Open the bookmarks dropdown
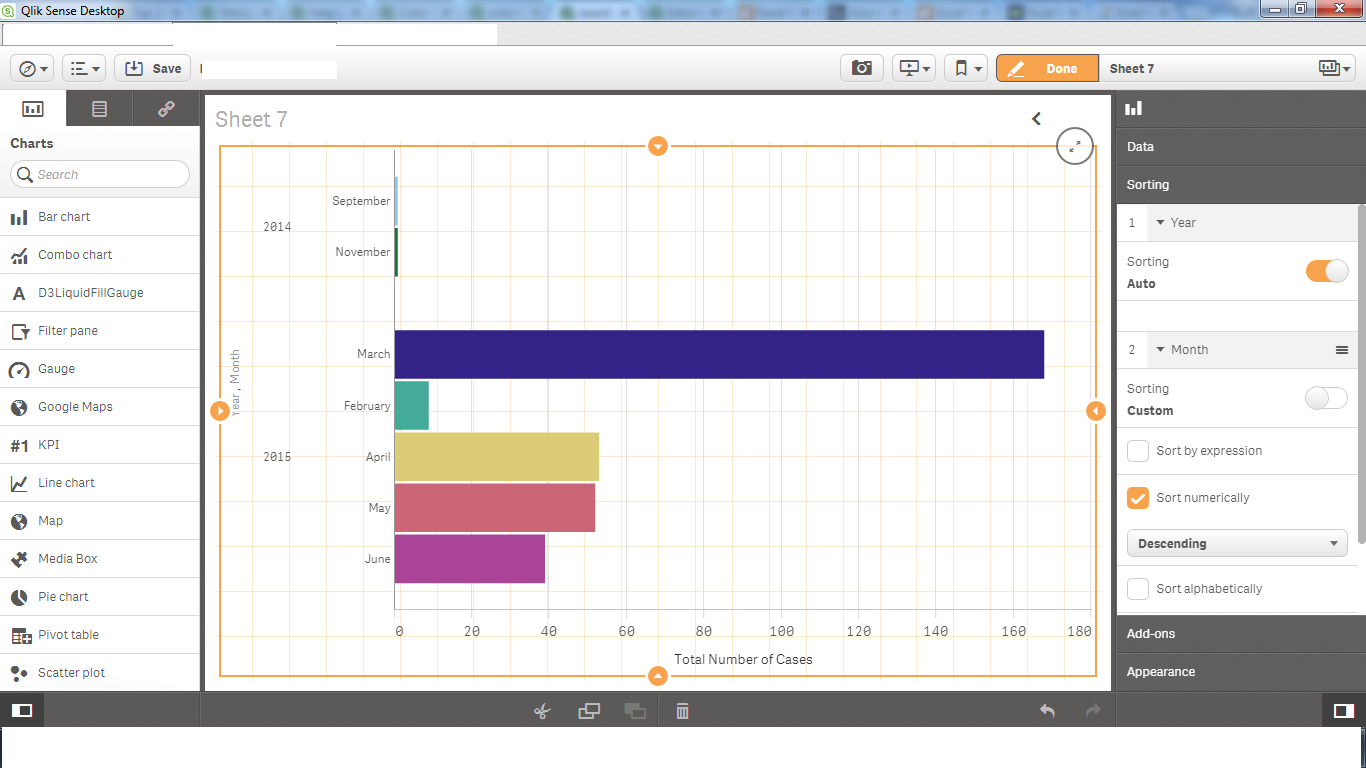The height and width of the screenshot is (768, 1366). 966,68
